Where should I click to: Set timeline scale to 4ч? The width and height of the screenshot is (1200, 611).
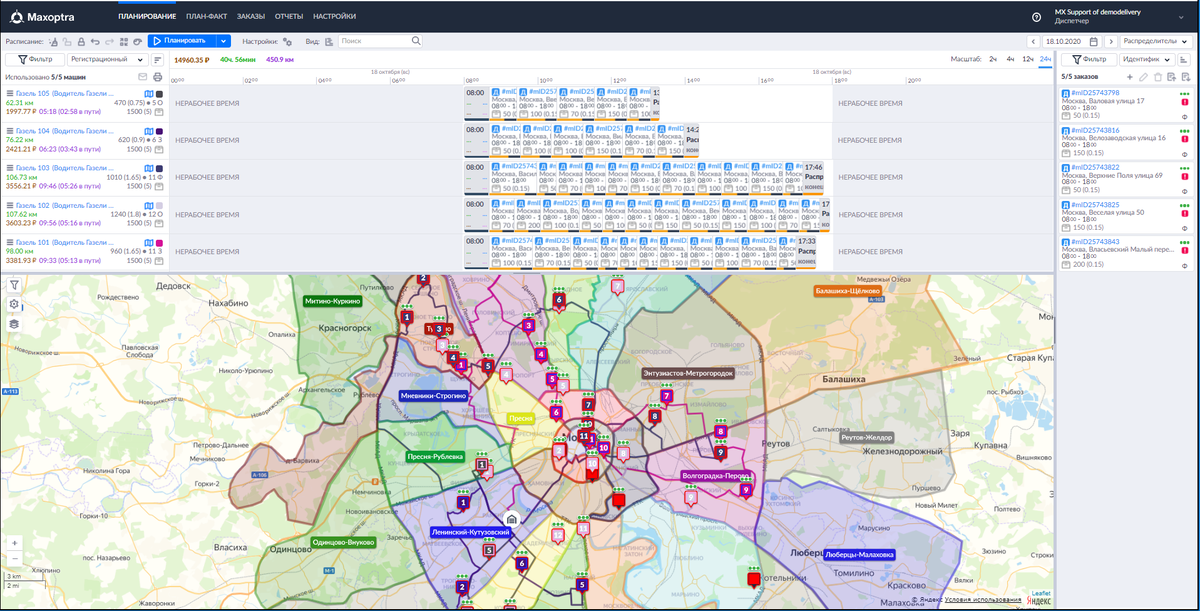tap(1010, 60)
